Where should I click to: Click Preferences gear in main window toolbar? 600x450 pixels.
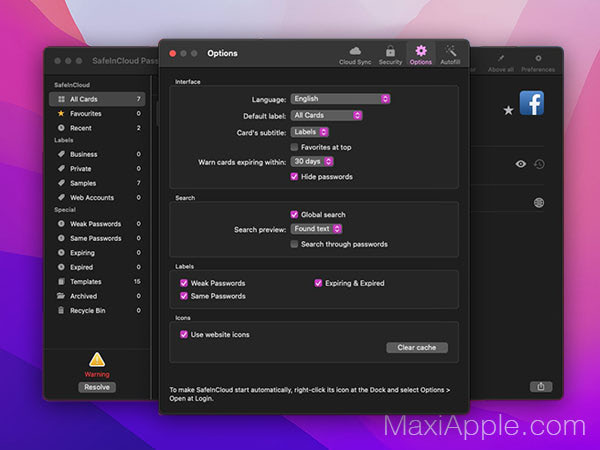tap(538, 63)
